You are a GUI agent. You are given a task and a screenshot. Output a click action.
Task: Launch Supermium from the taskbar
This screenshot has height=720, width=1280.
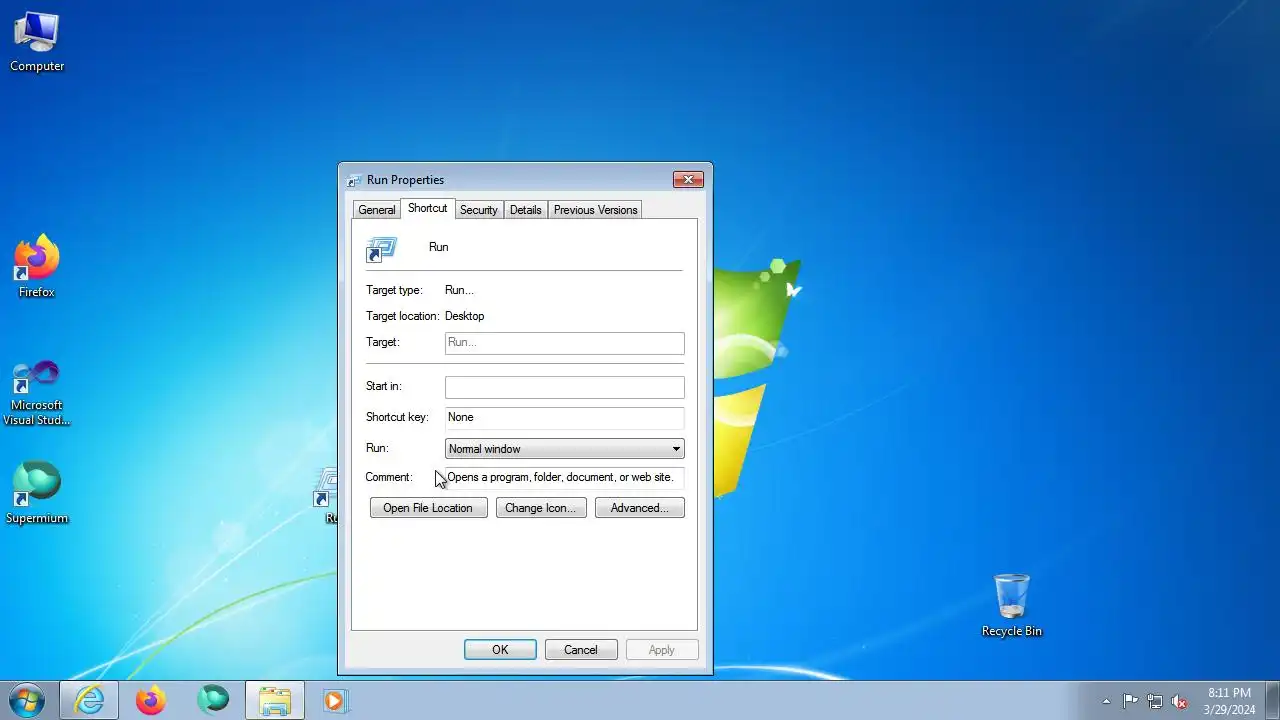click(213, 700)
